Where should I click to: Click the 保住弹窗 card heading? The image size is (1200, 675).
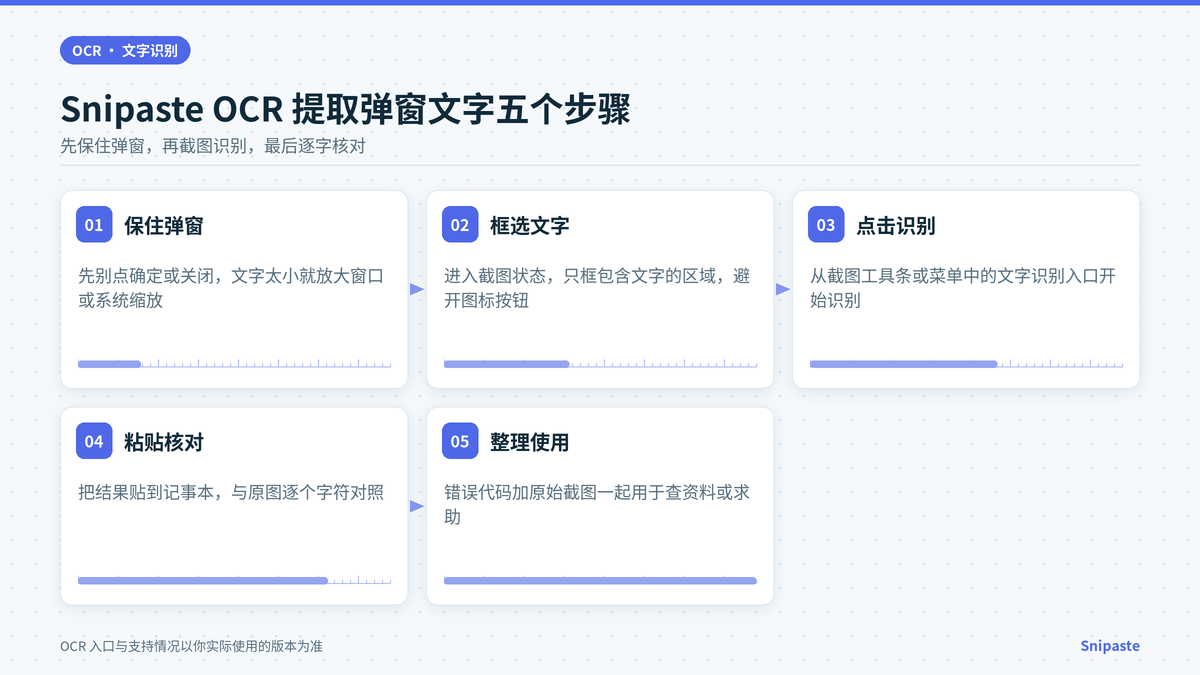point(164,225)
